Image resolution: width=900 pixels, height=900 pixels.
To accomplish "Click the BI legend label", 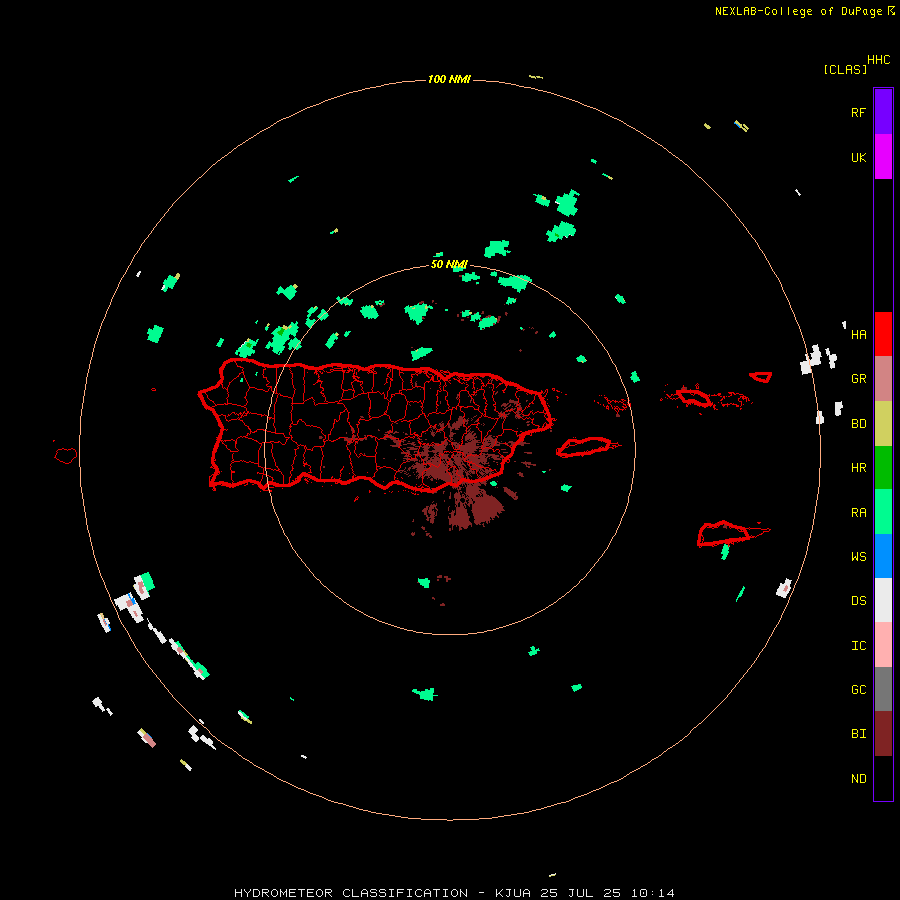I will click(858, 734).
